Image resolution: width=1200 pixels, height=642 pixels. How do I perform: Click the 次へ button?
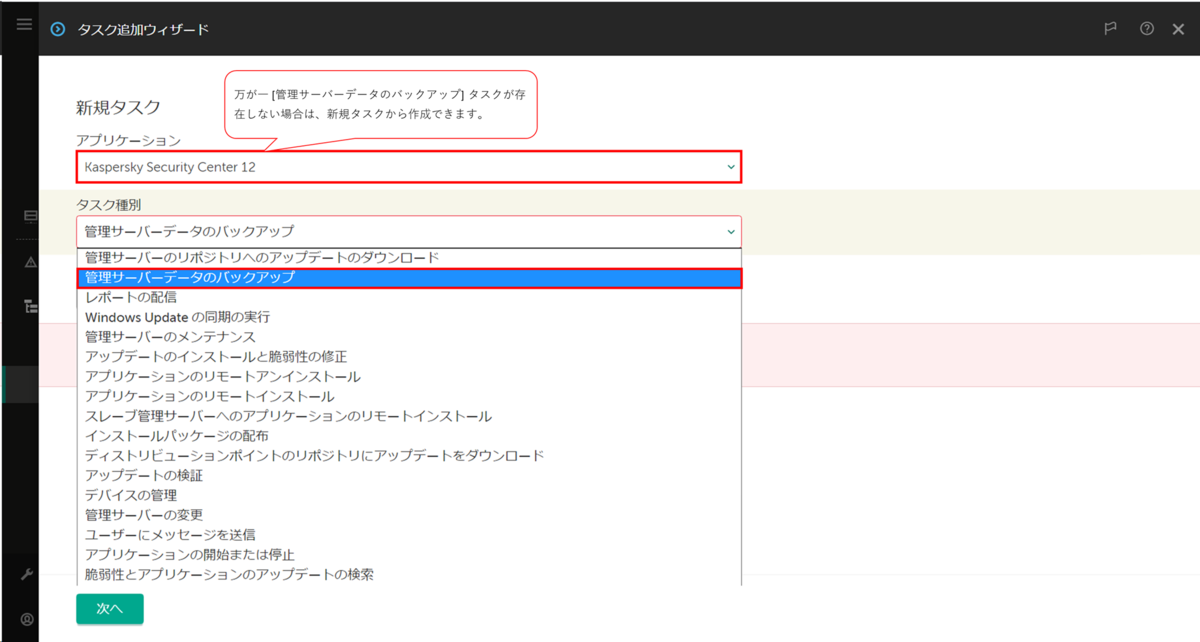click(110, 608)
